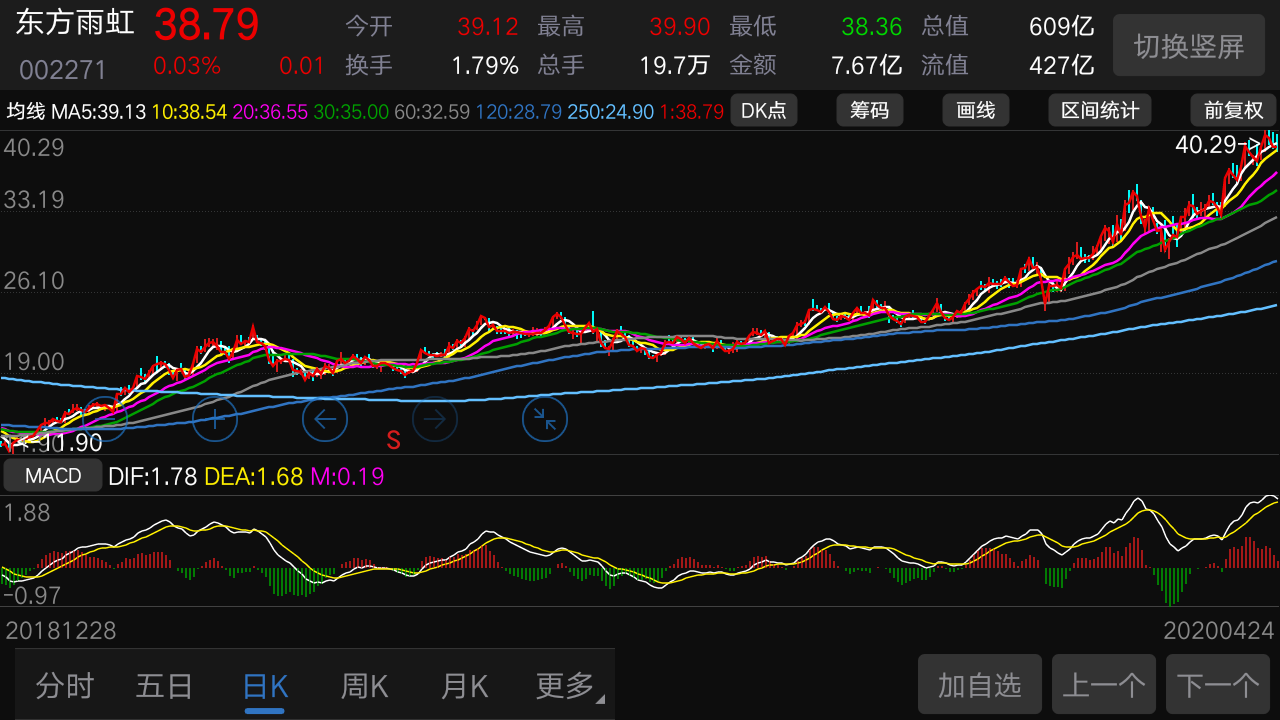Select the 五日 tab
The width and height of the screenshot is (1280, 720).
point(165,686)
